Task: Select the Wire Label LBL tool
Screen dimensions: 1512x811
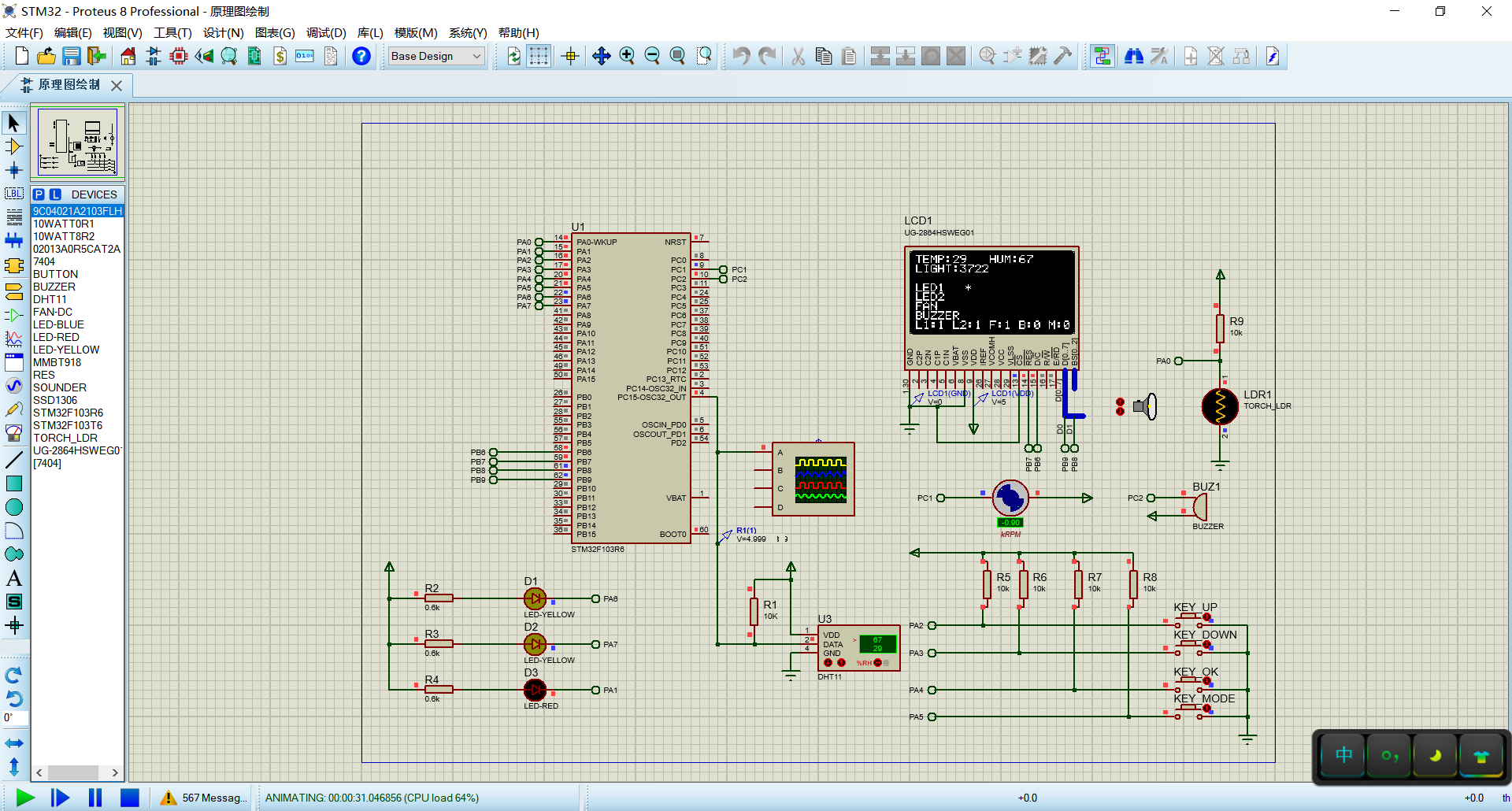Action: point(13,194)
